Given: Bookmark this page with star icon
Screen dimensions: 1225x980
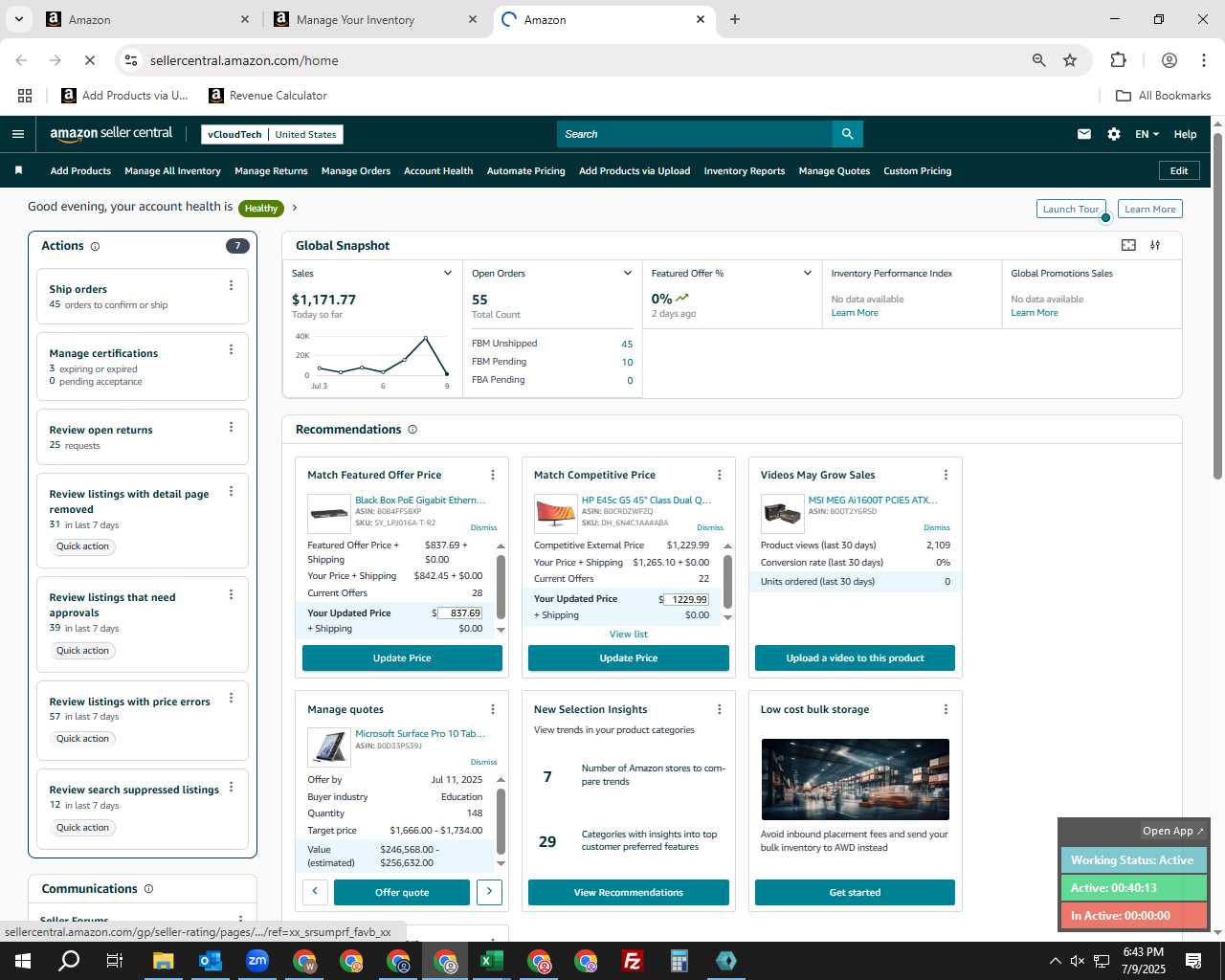Looking at the screenshot, I should [x=1070, y=60].
